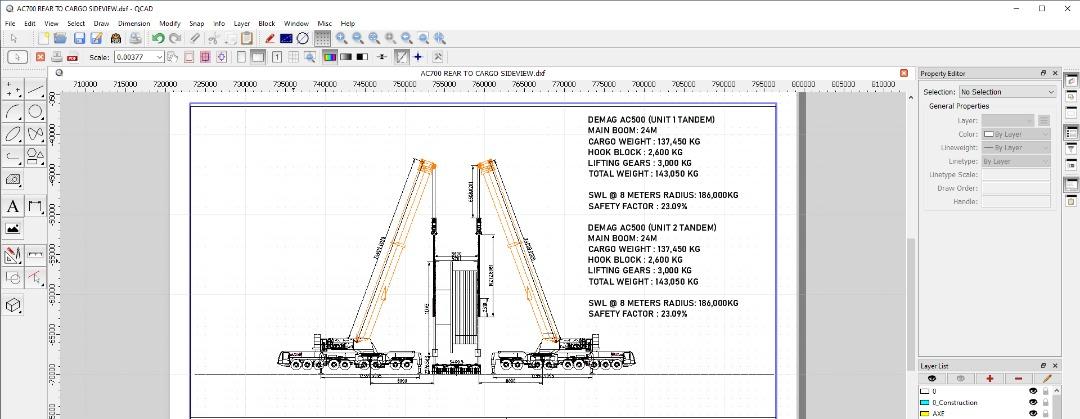This screenshot has height=419, width=1080.
Task: Create a new drawing file
Action: click(43, 39)
